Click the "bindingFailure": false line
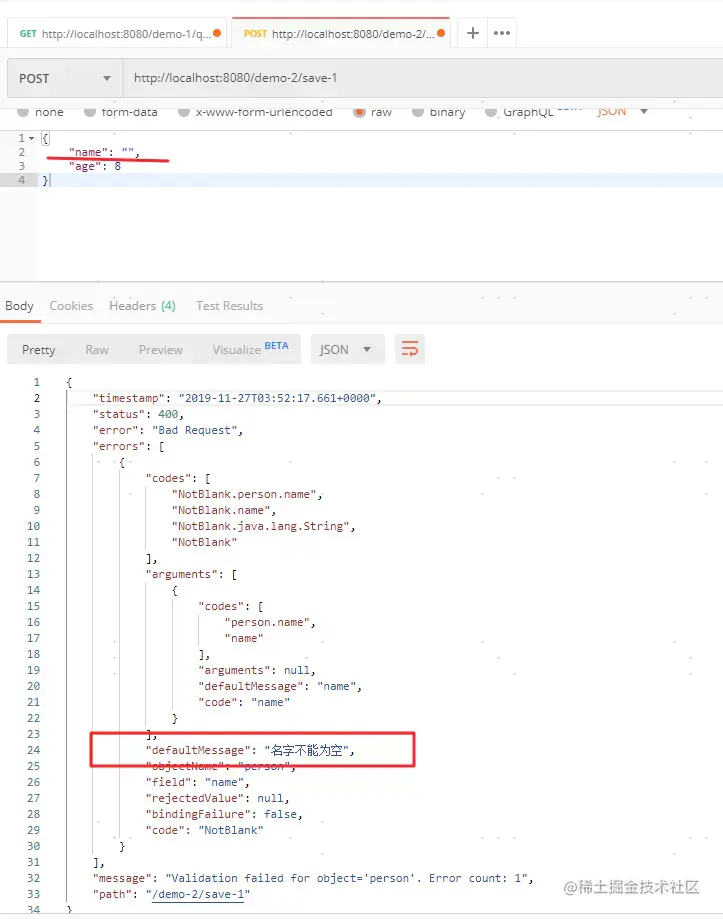723x919 pixels. tap(224, 814)
